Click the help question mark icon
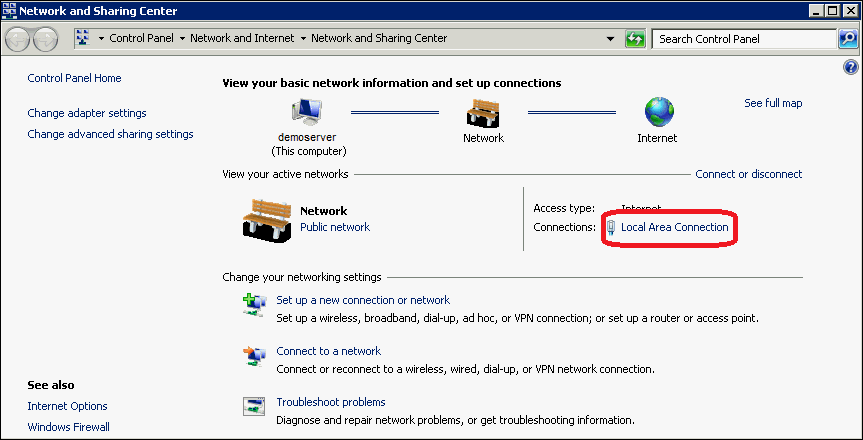This screenshot has width=863, height=440. point(851,66)
